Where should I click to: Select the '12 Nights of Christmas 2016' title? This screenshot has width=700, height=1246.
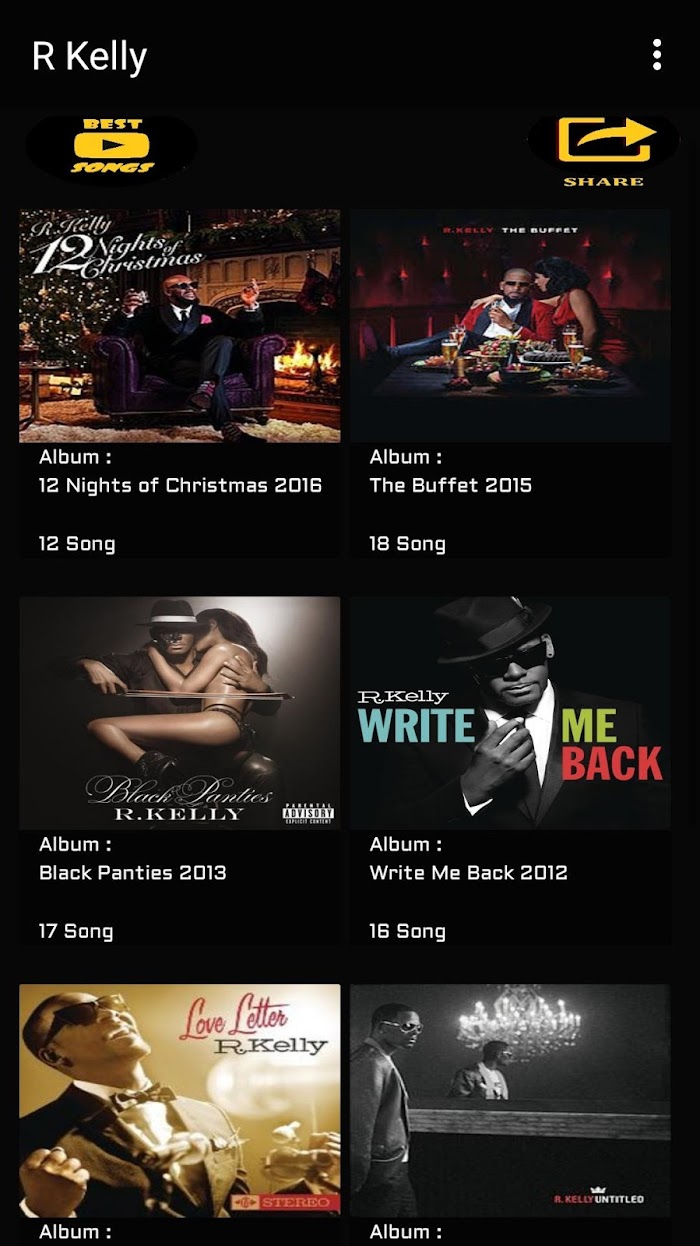point(180,486)
